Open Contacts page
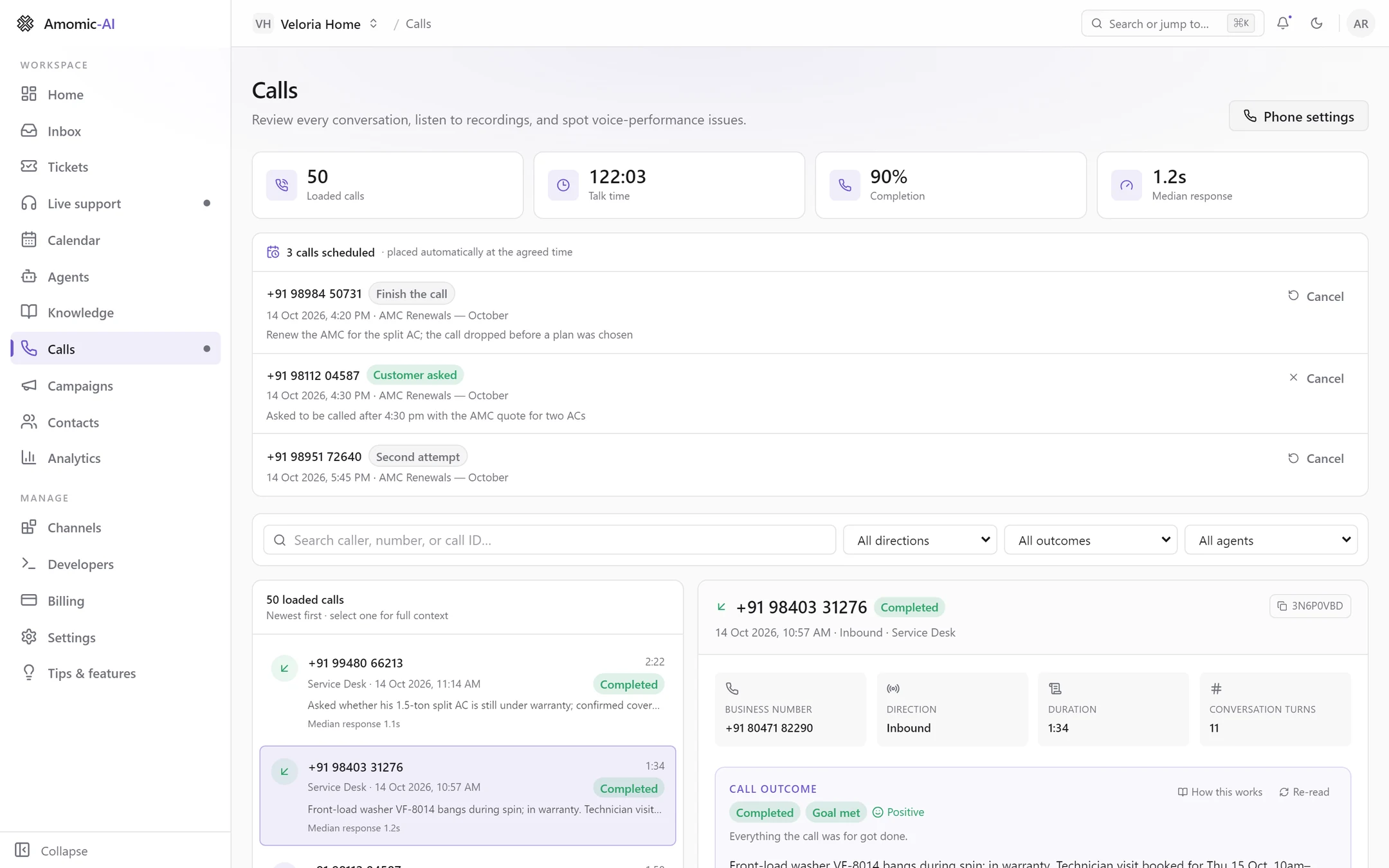 tap(116, 422)
